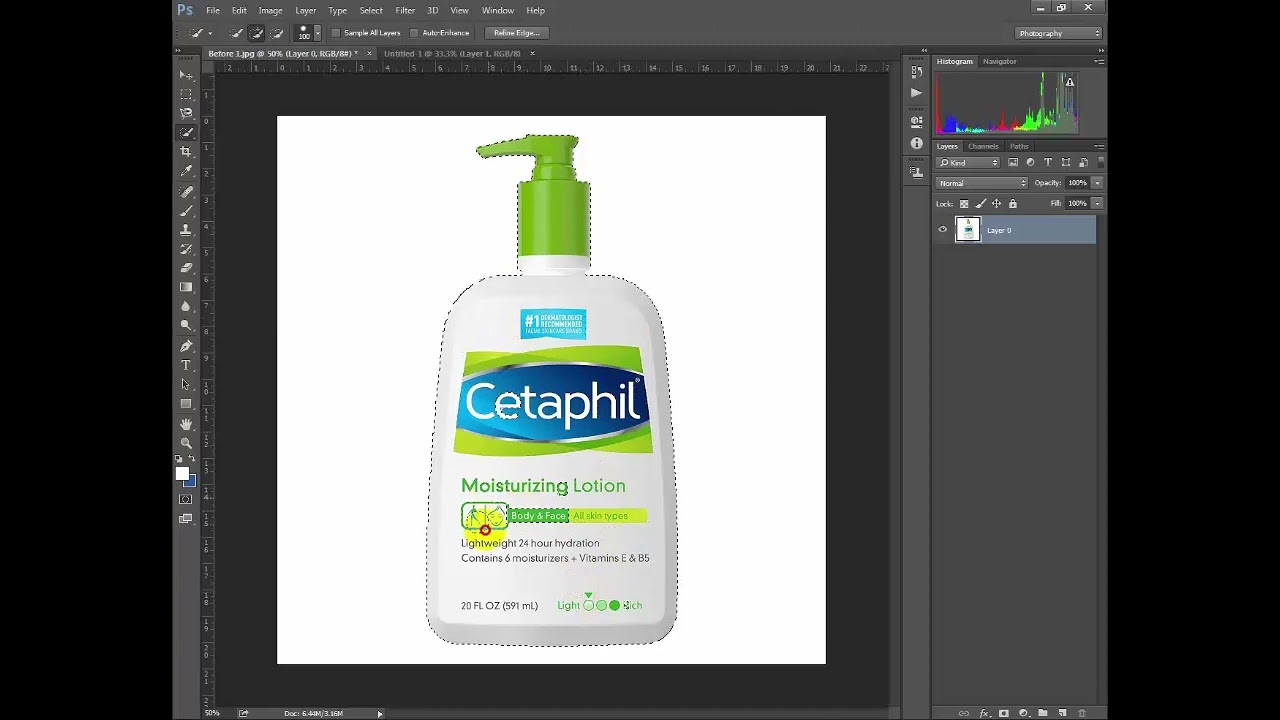Viewport: 1280px width, 720px height.
Task: Select the Clone Stamp tool
Action: (x=186, y=229)
